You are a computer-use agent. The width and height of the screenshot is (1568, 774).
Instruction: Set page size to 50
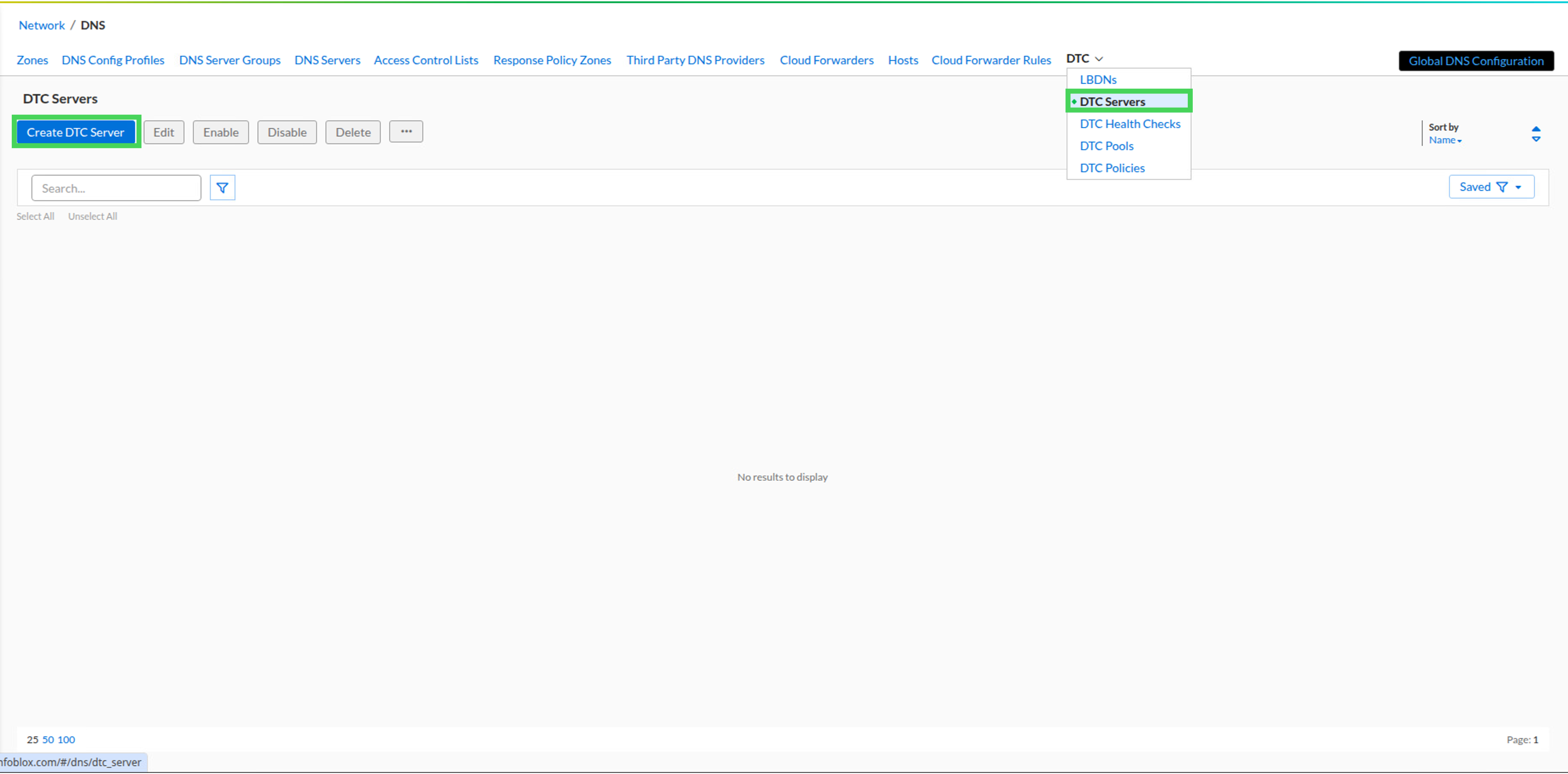click(x=48, y=740)
